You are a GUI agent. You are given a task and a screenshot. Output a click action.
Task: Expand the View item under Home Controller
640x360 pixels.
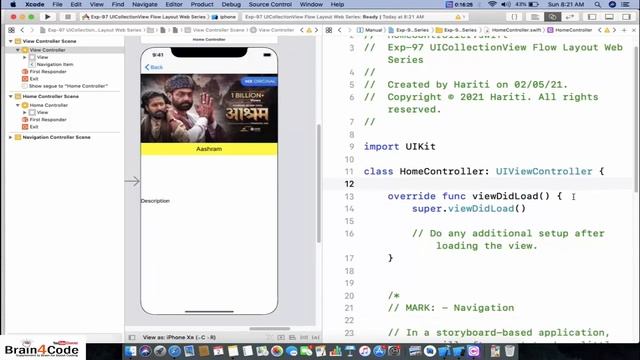(x=25, y=112)
